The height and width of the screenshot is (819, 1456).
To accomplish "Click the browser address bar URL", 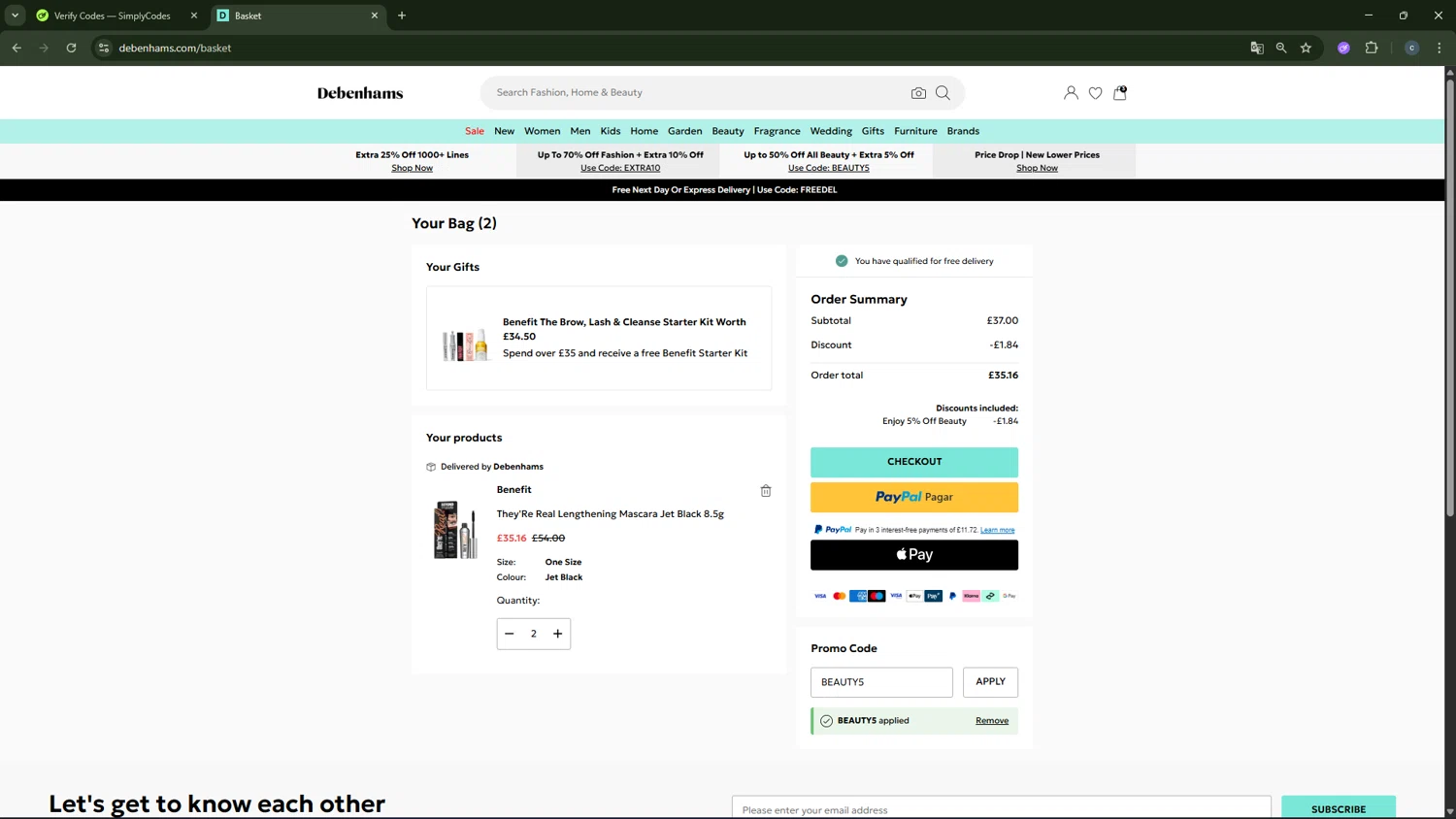I will pyautogui.click(x=175, y=48).
